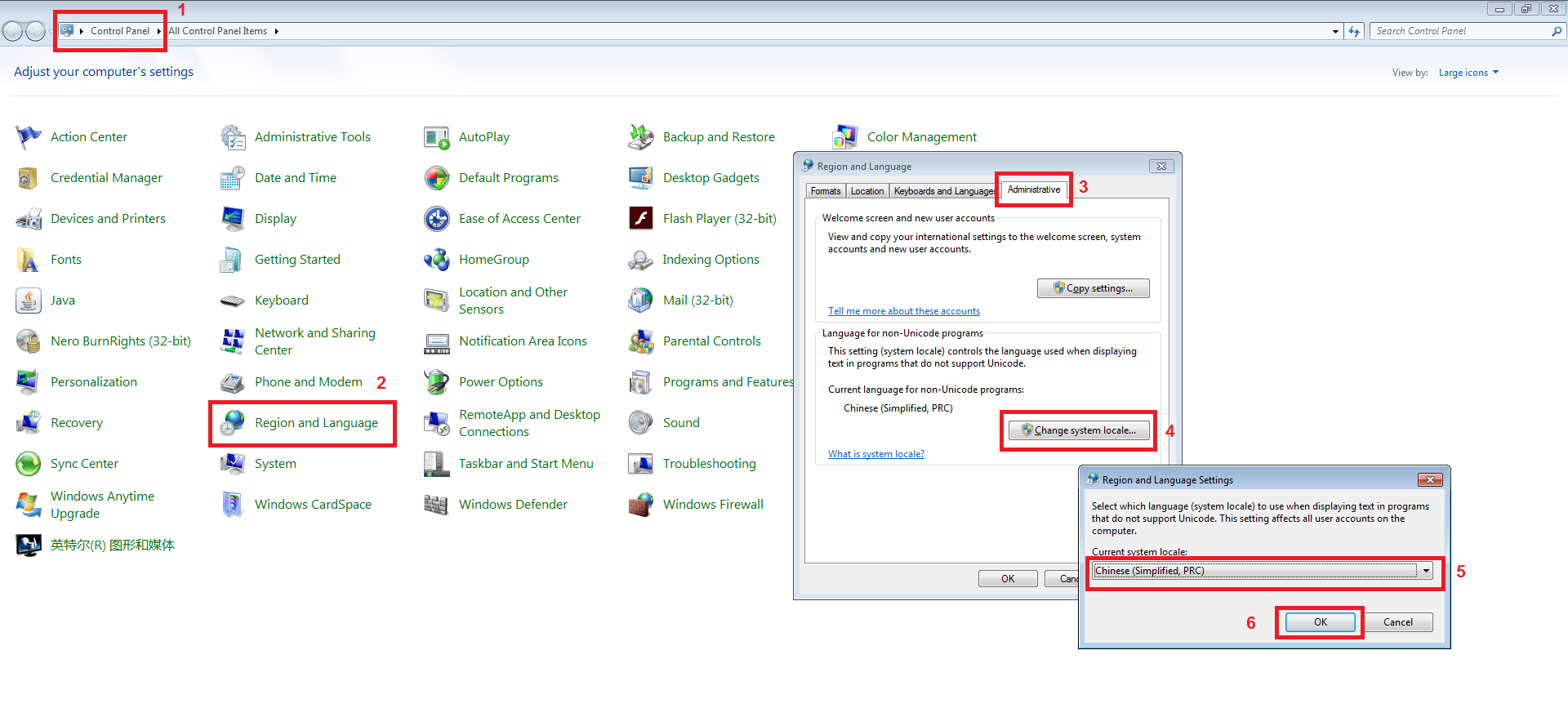Image resolution: width=1568 pixels, height=717 pixels.
Task: Click the Region and Language globe icon
Action: pos(233,423)
